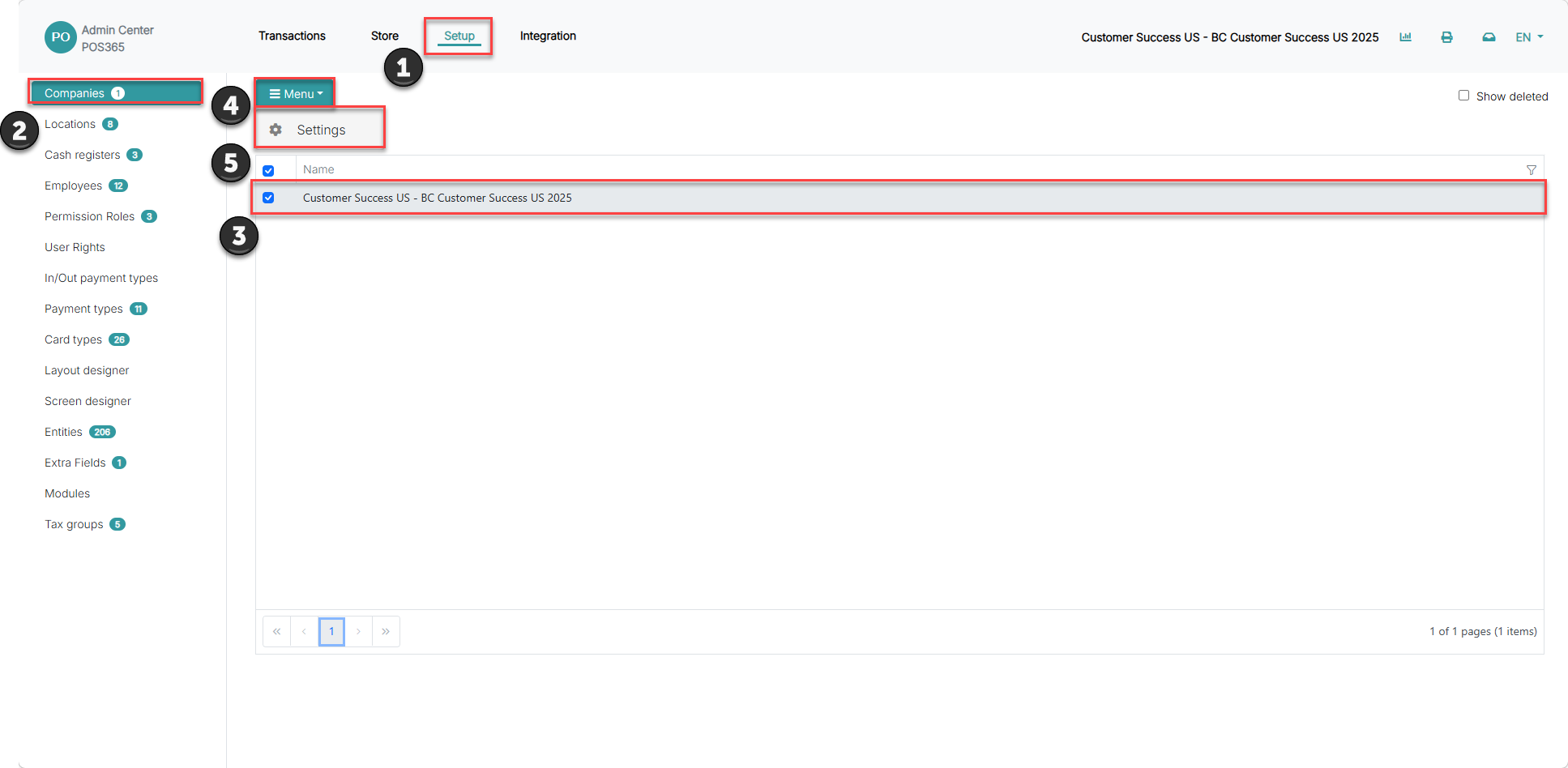Click the Settings gear icon

coord(276,130)
